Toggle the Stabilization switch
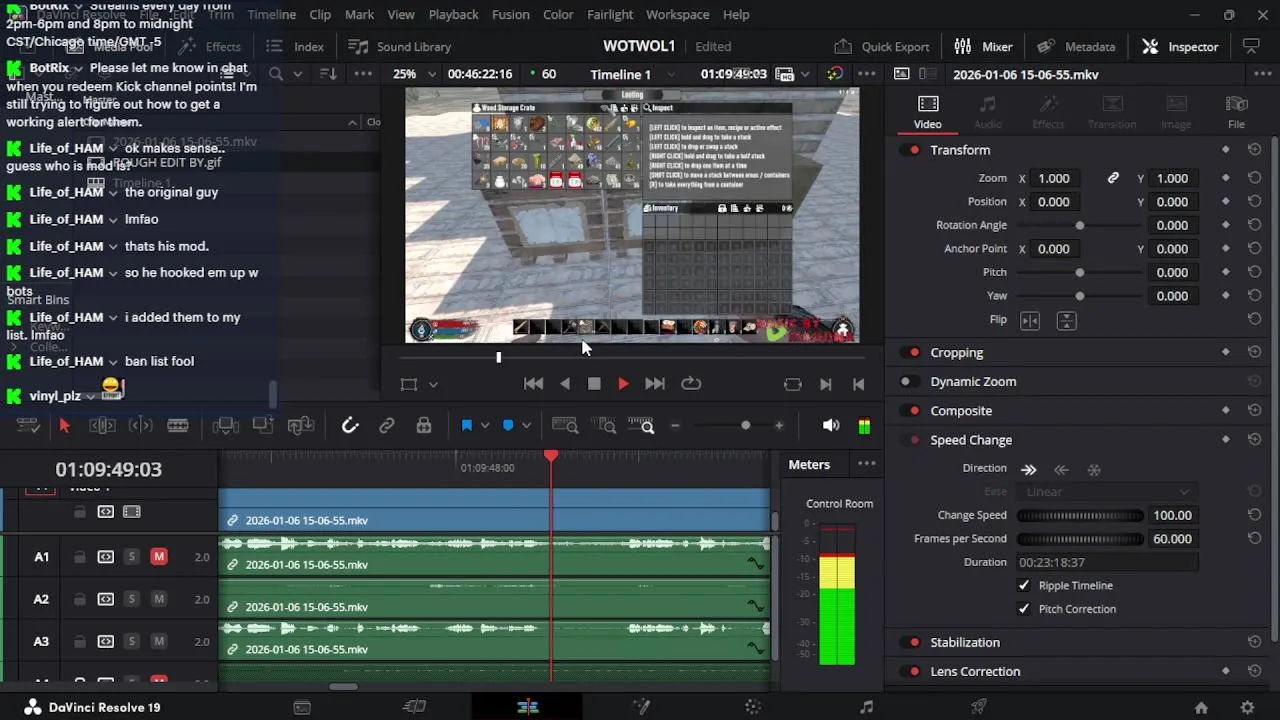The height and width of the screenshot is (720, 1280). coord(910,643)
